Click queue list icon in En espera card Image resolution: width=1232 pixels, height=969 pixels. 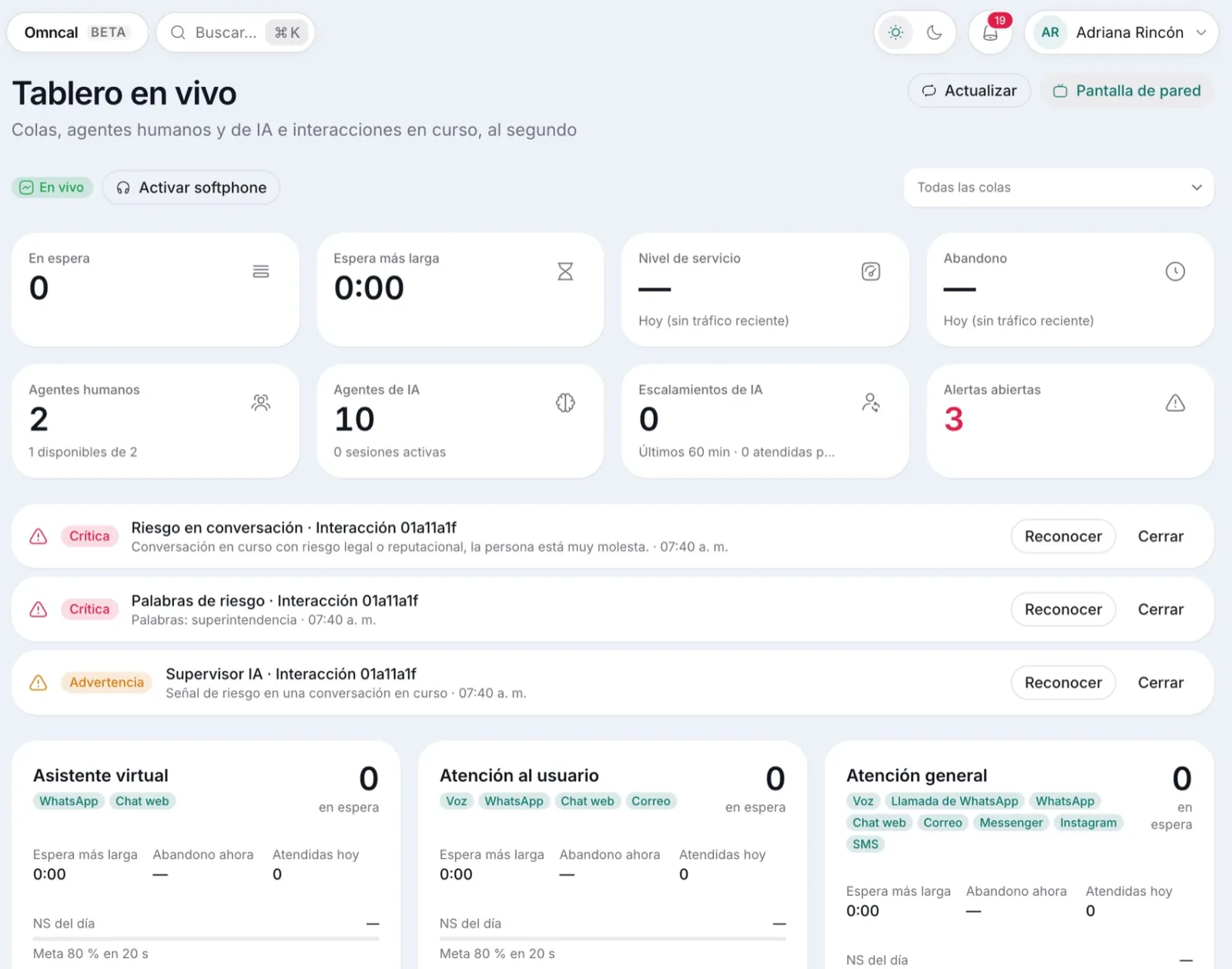[x=261, y=271]
